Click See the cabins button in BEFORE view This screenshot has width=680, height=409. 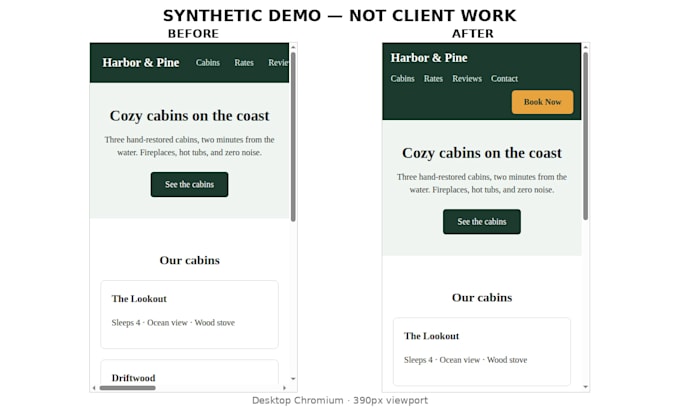pyautogui.click(x=190, y=184)
